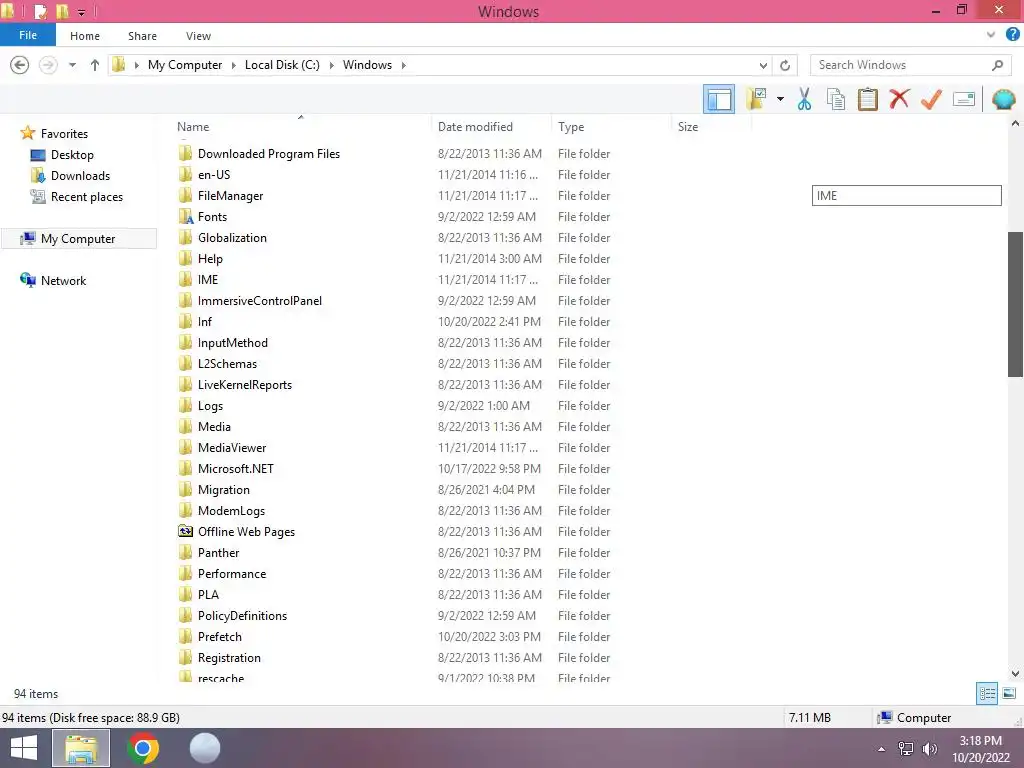
Task: Click Local Disk (C:) breadcrumb
Action: tap(282, 65)
